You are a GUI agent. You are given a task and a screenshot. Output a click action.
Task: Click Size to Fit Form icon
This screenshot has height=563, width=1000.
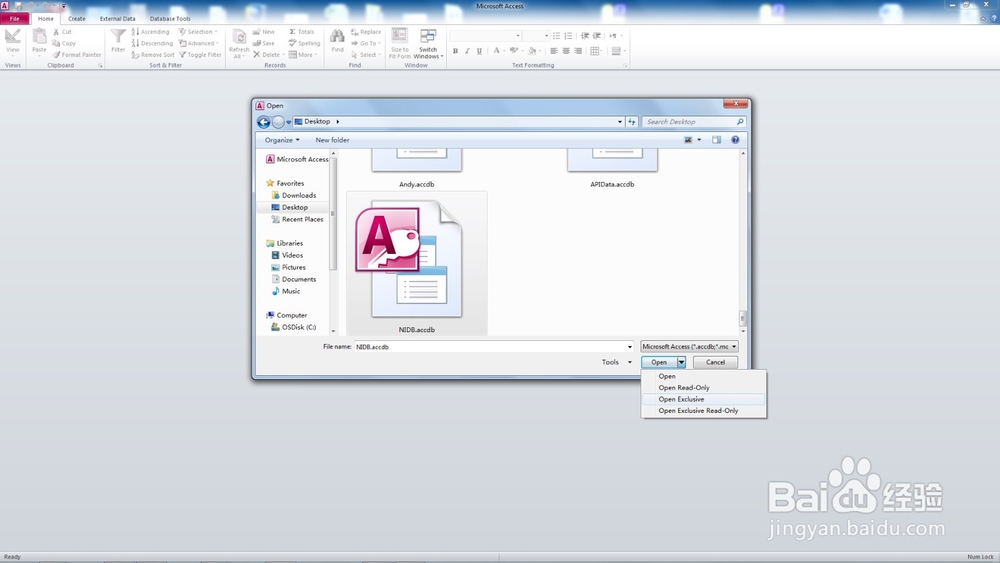[x=400, y=36]
